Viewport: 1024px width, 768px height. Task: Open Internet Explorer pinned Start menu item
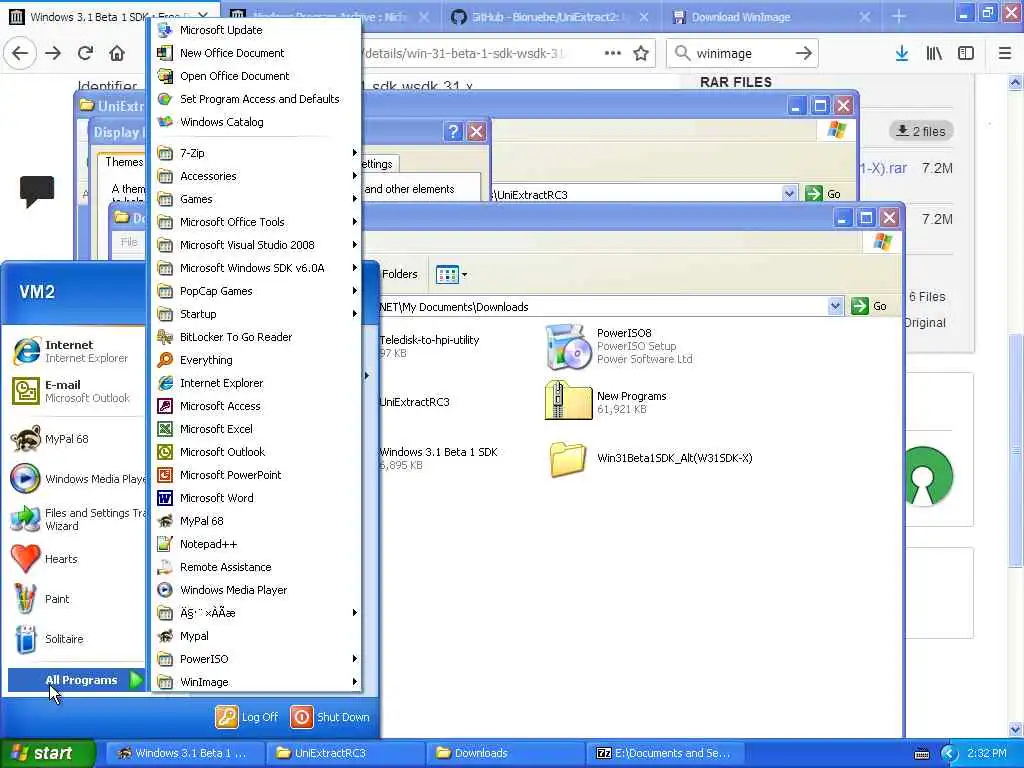tap(76, 351)
